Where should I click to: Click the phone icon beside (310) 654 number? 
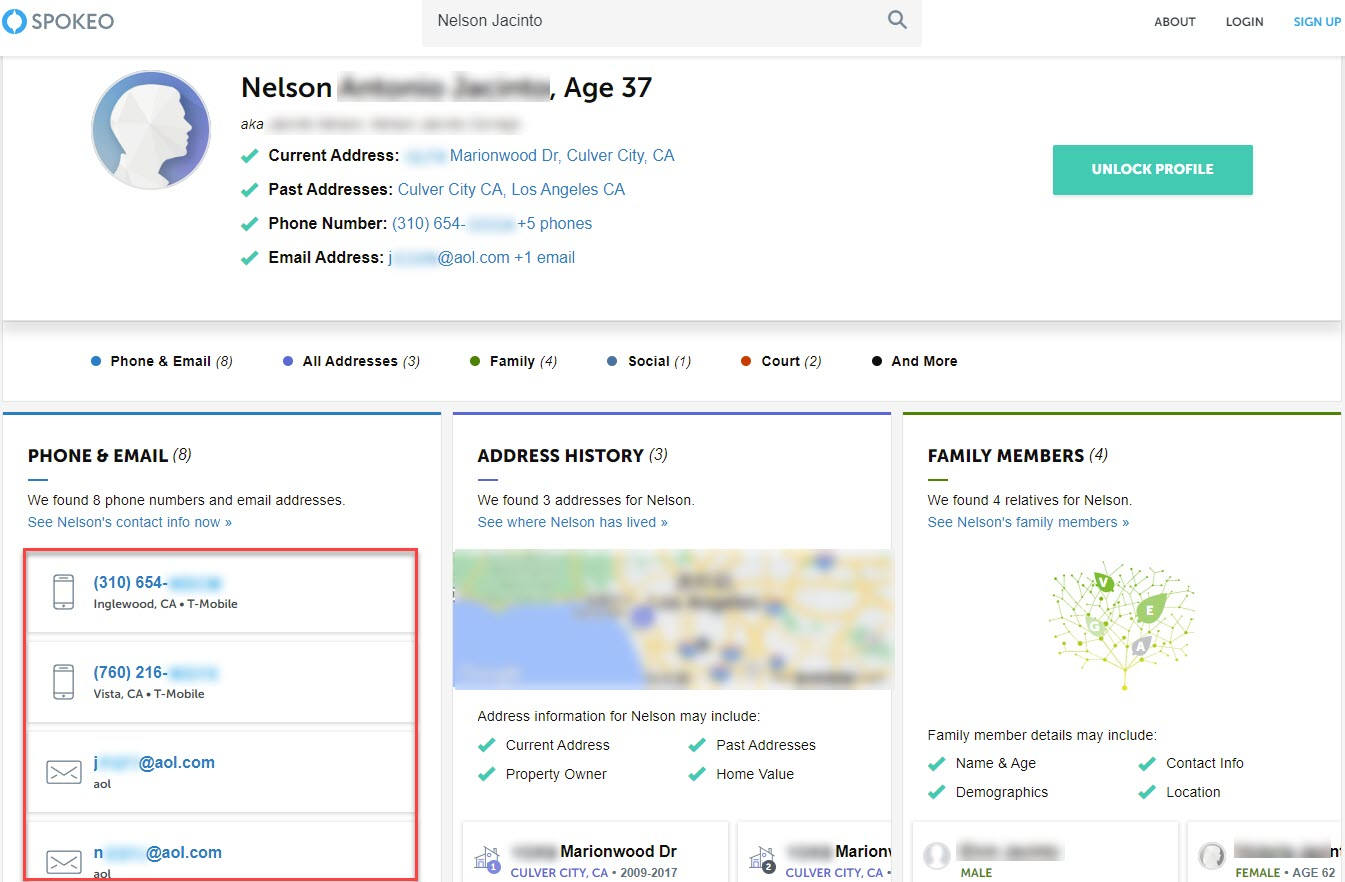click(x=63, y=592)
